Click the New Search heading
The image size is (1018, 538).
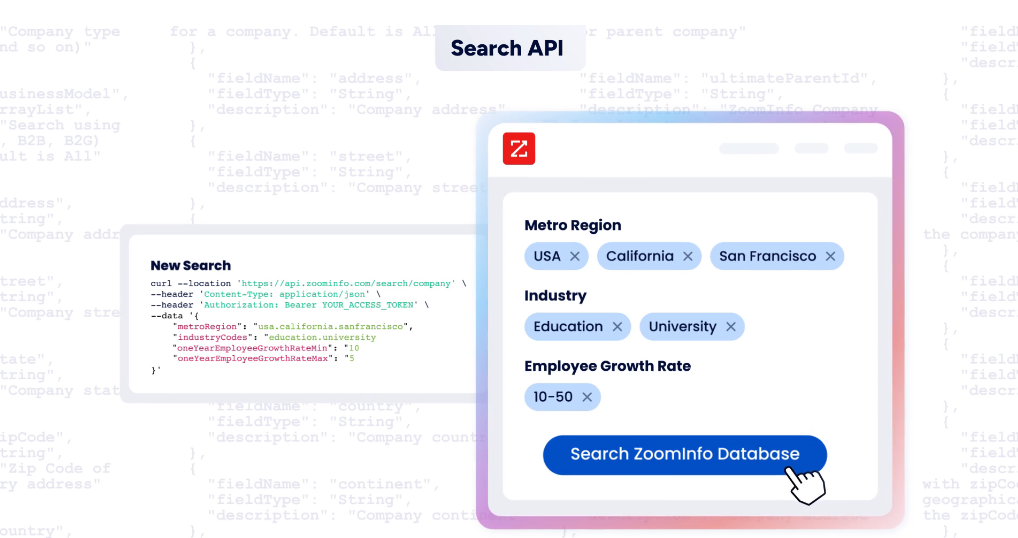190,265
